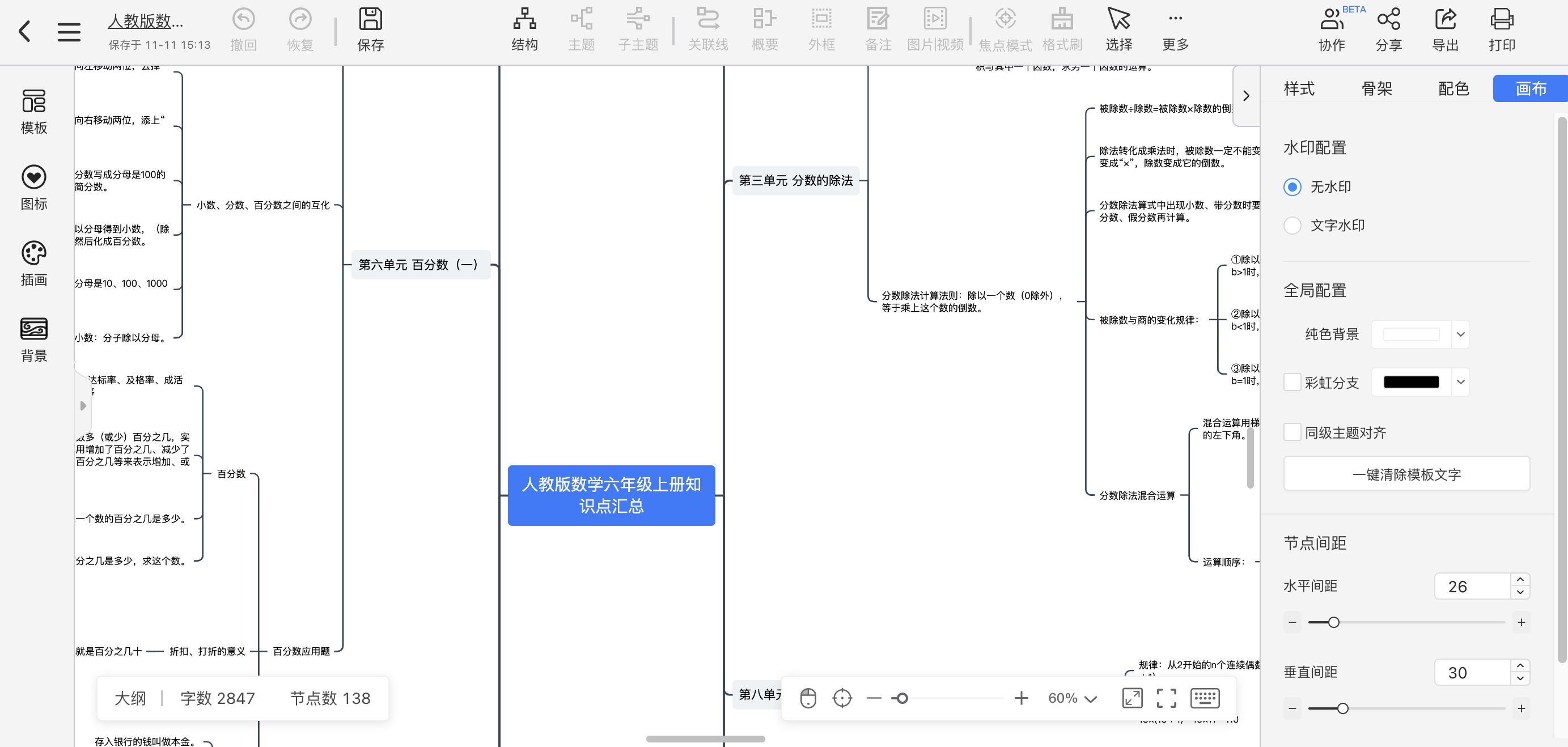Select the 结构 (structure) tool in the toolbar
Image resolution: width=1568 pixels, height=747 pixels.
point(524,28)
